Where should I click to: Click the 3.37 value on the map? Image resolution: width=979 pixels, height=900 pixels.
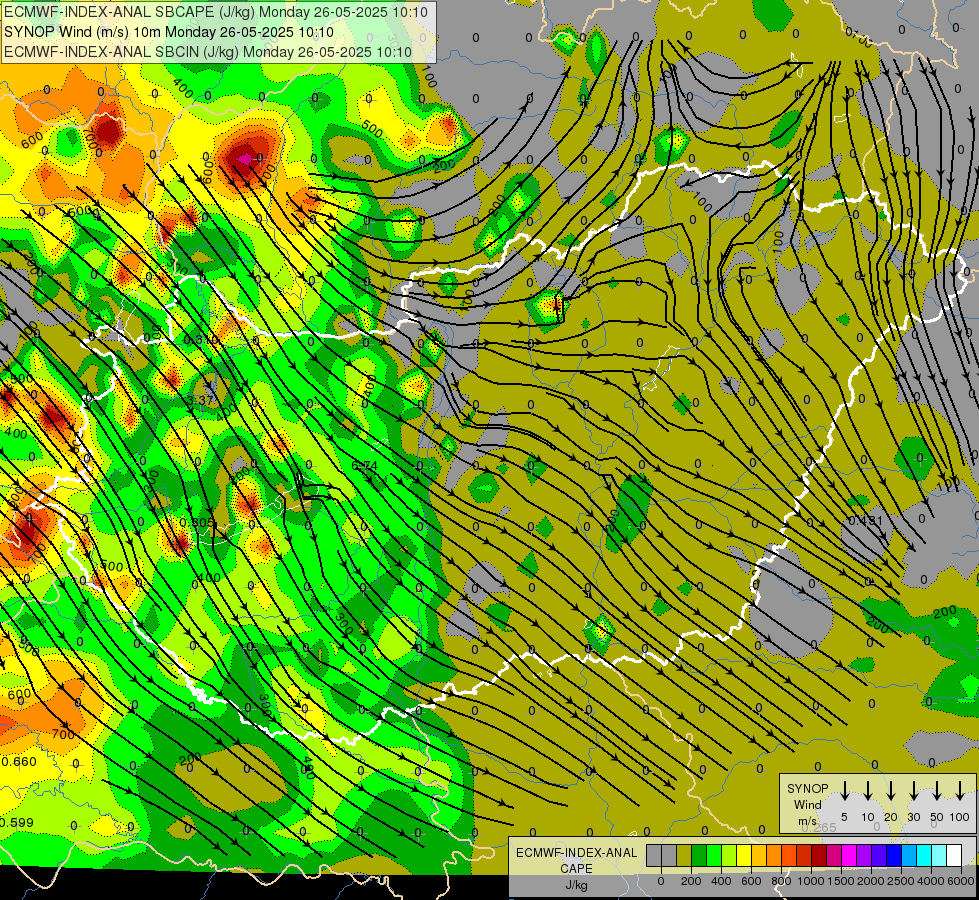[x=200, y=400]
